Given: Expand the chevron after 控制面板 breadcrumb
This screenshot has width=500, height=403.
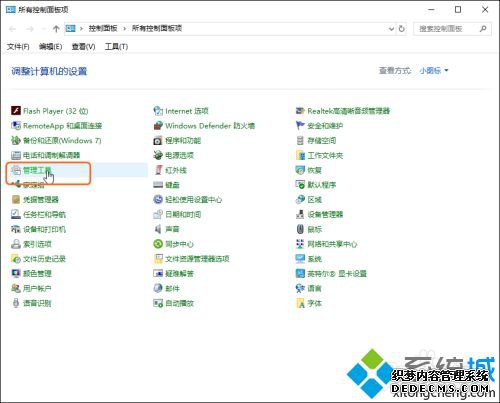Looking at the screenshot, I should [124, 29].
